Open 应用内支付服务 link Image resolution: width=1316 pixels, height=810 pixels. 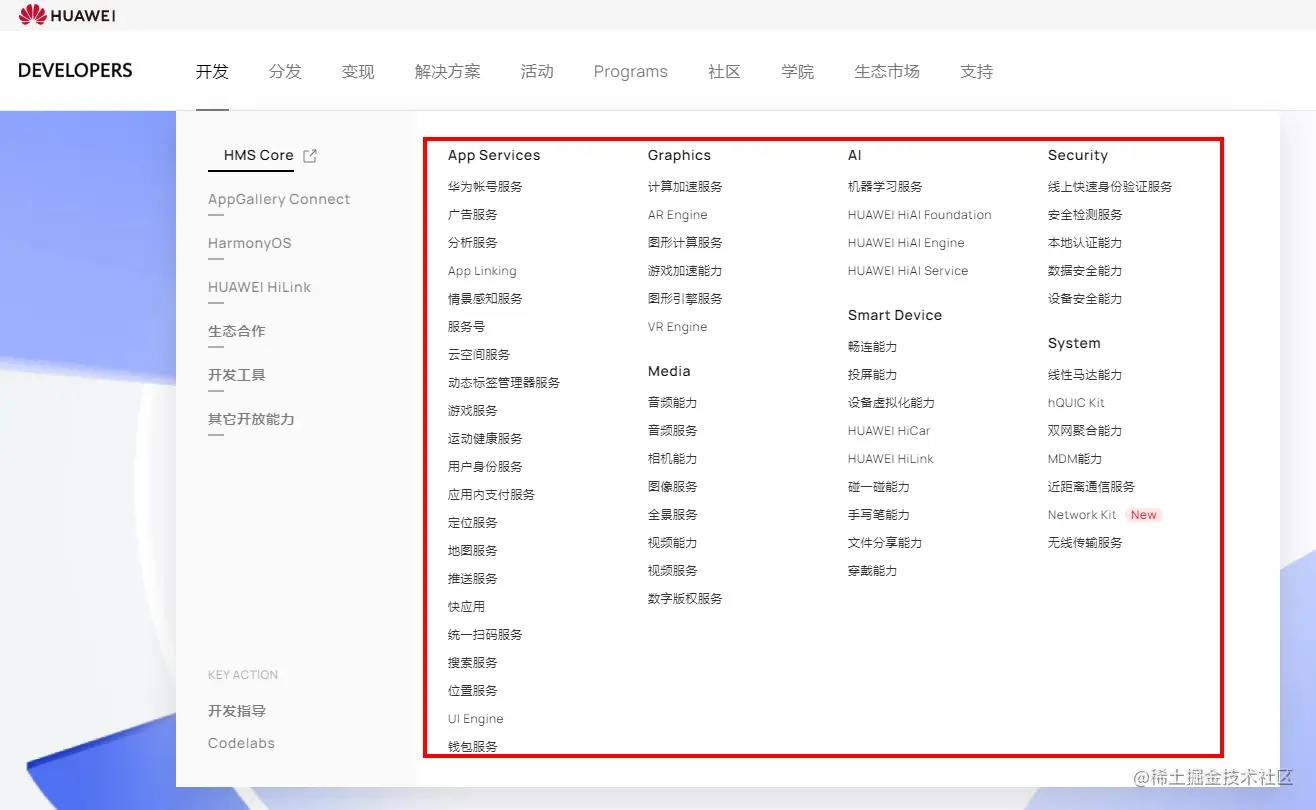point(491,495)
